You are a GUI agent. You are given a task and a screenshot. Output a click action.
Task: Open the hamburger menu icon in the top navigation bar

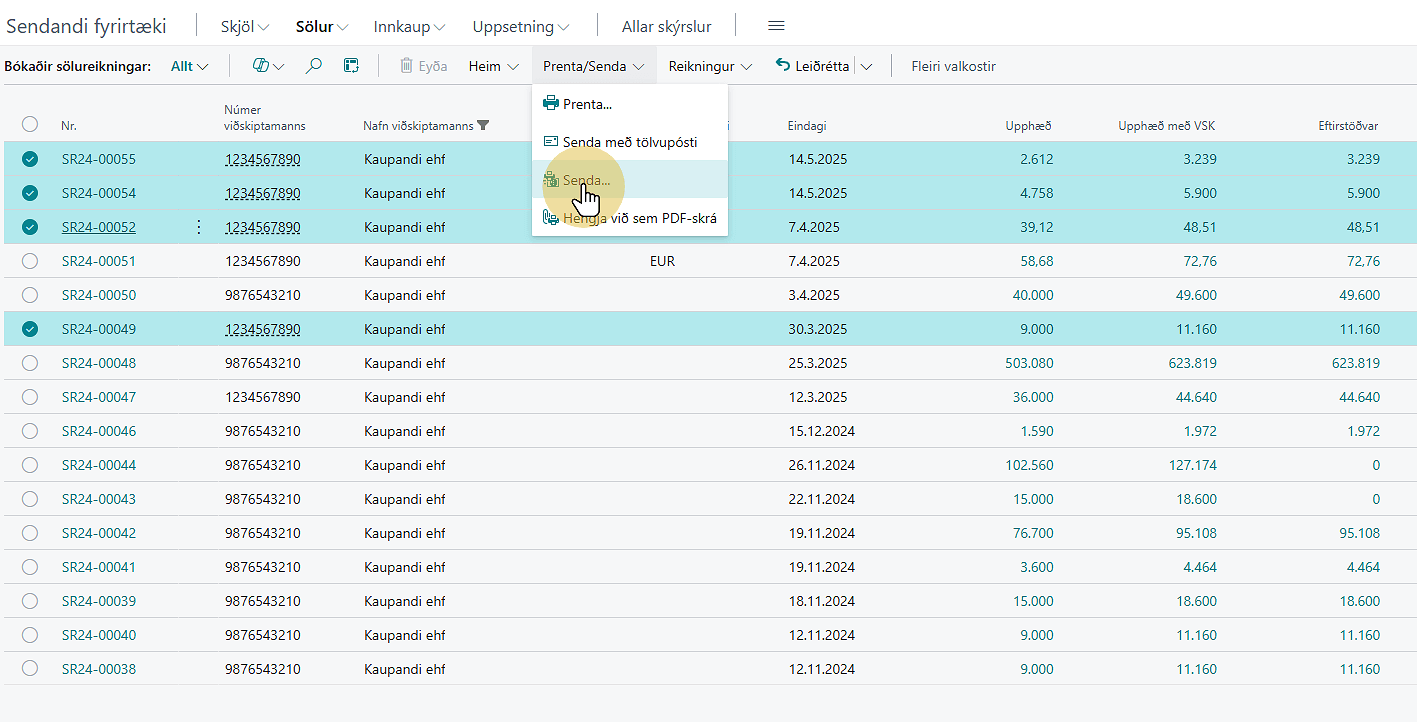tap(776, 26)
